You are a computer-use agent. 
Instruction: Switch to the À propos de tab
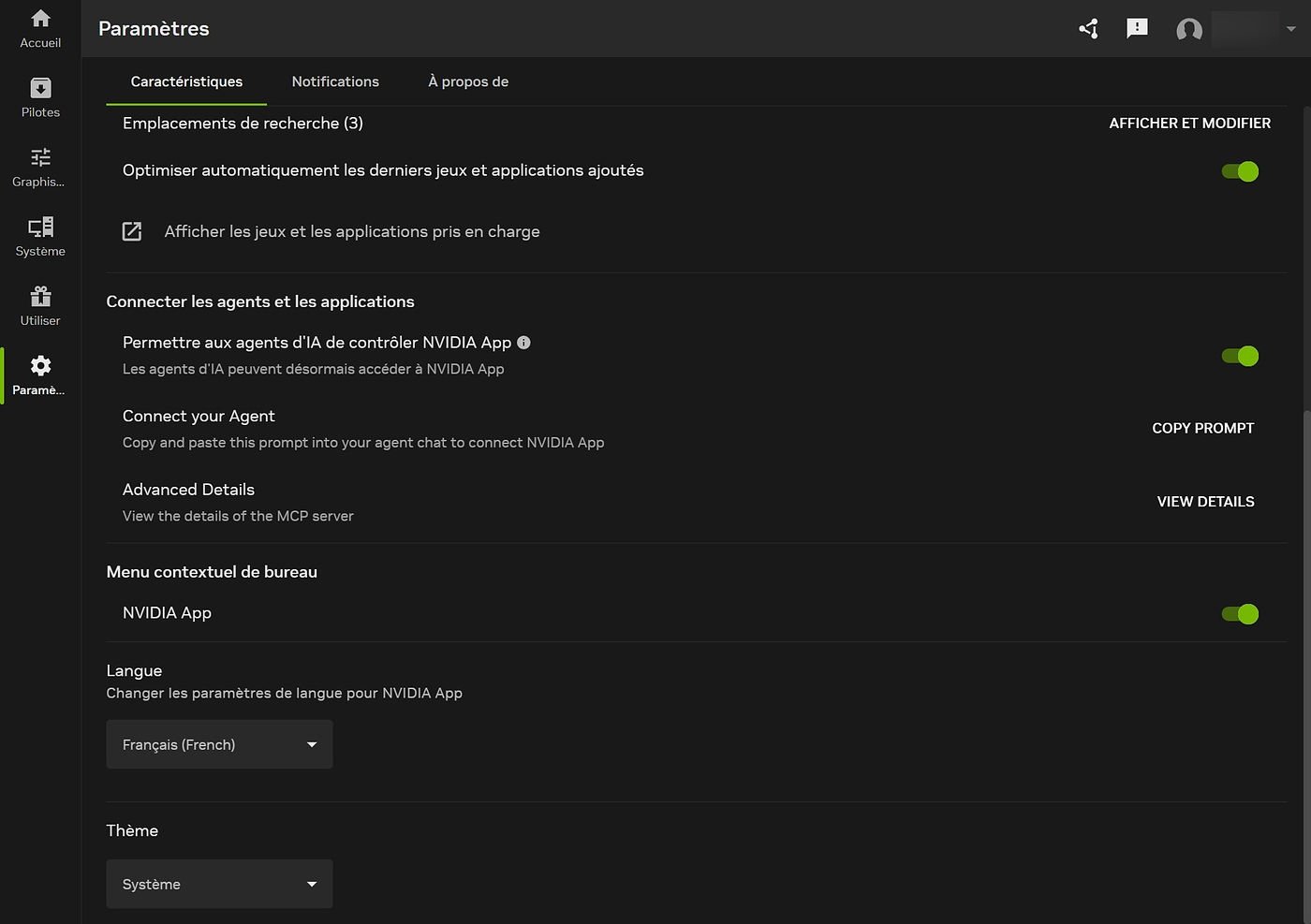tap(468, 81)
